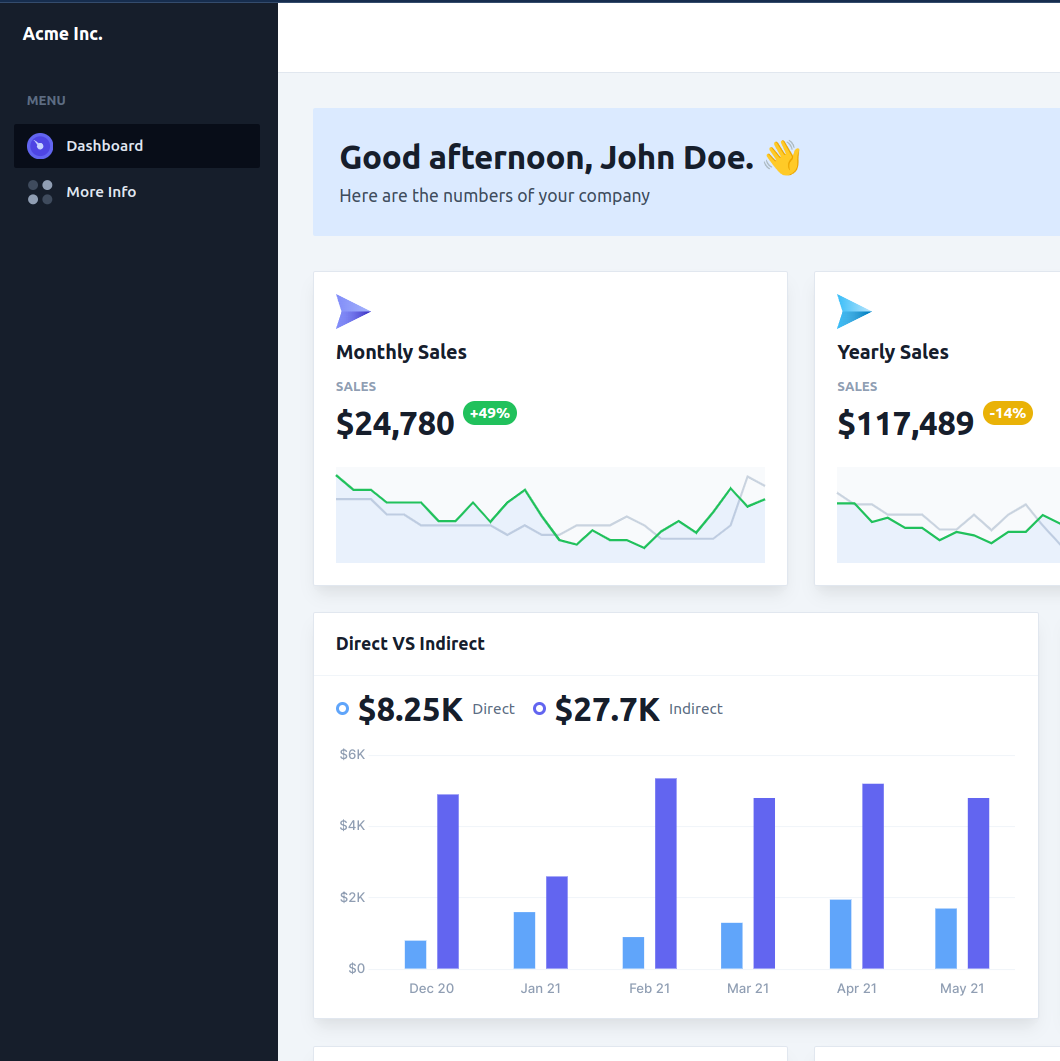Click the Monthly Sales sparkline chart
The image size is (1060, 1061).
tap(550, 515)
